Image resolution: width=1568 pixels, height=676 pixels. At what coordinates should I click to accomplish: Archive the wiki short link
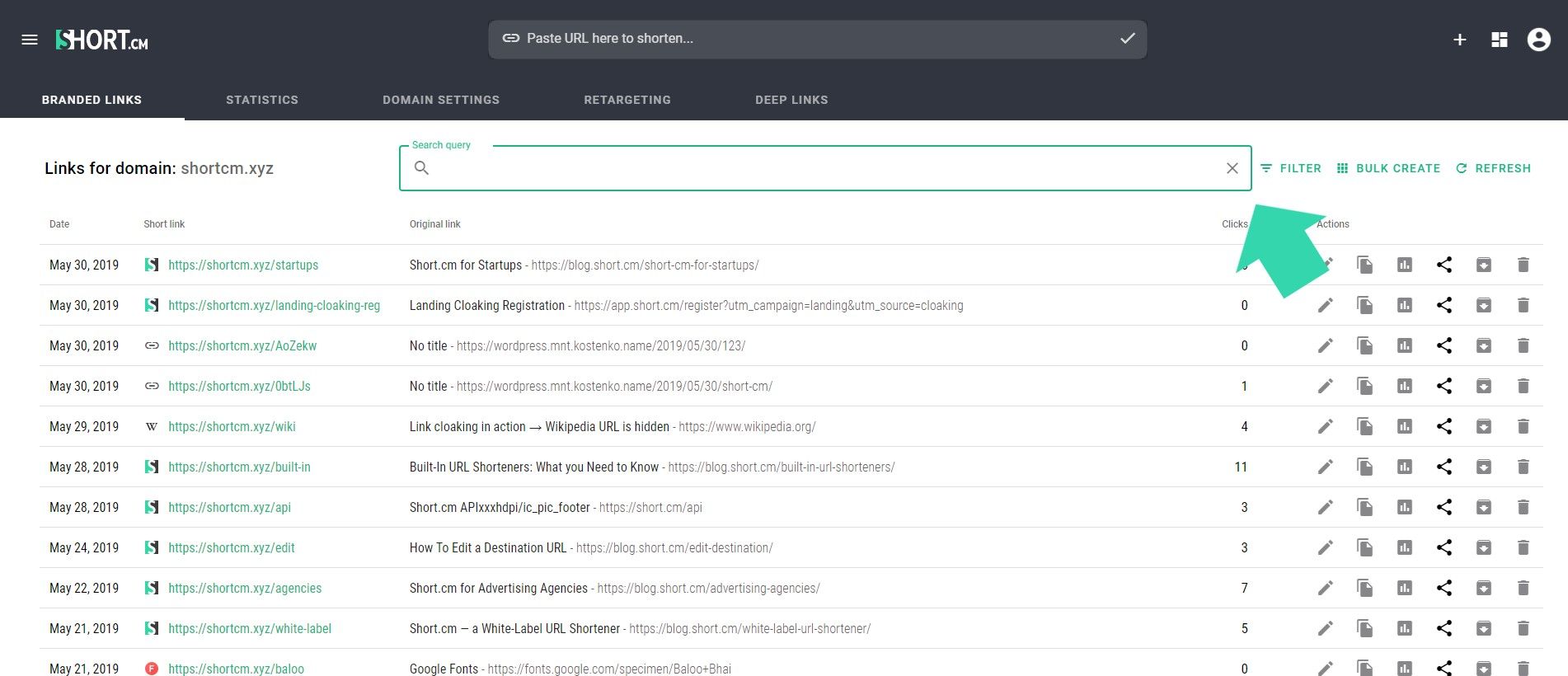pos(1484,426)
